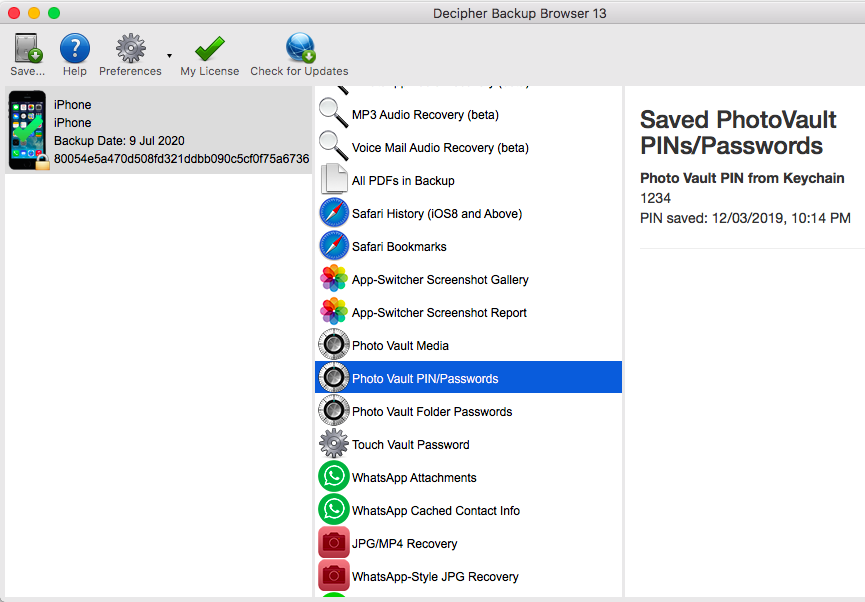
Task: Select Safari History (iOS8 and Above)
Action: 468,214
